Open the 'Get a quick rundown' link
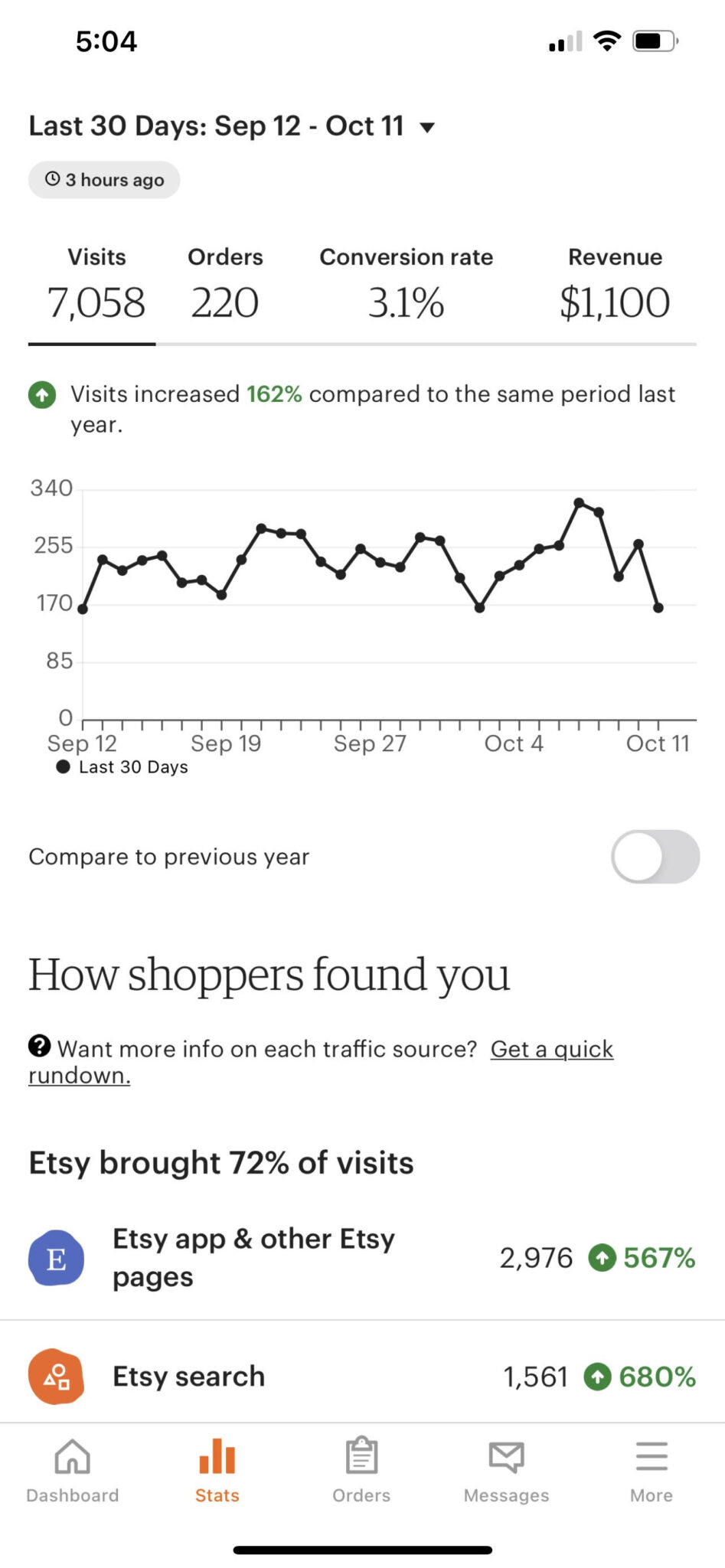725x1568 pixels. [x=321, y=1062]
